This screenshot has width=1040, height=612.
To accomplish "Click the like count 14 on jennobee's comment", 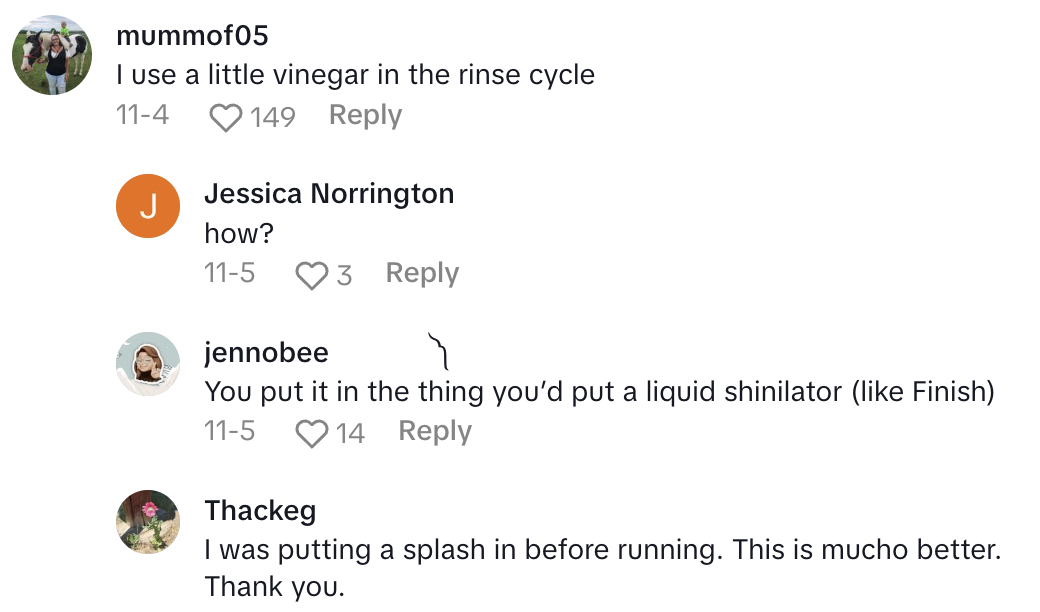I will point(351,432).
